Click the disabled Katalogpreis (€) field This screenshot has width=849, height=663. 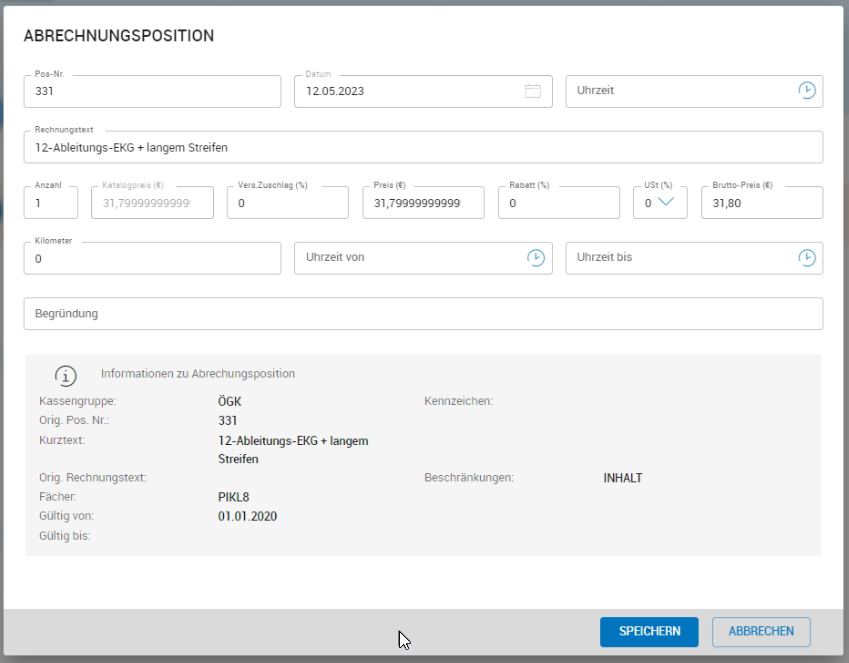(x=152, y=203)
